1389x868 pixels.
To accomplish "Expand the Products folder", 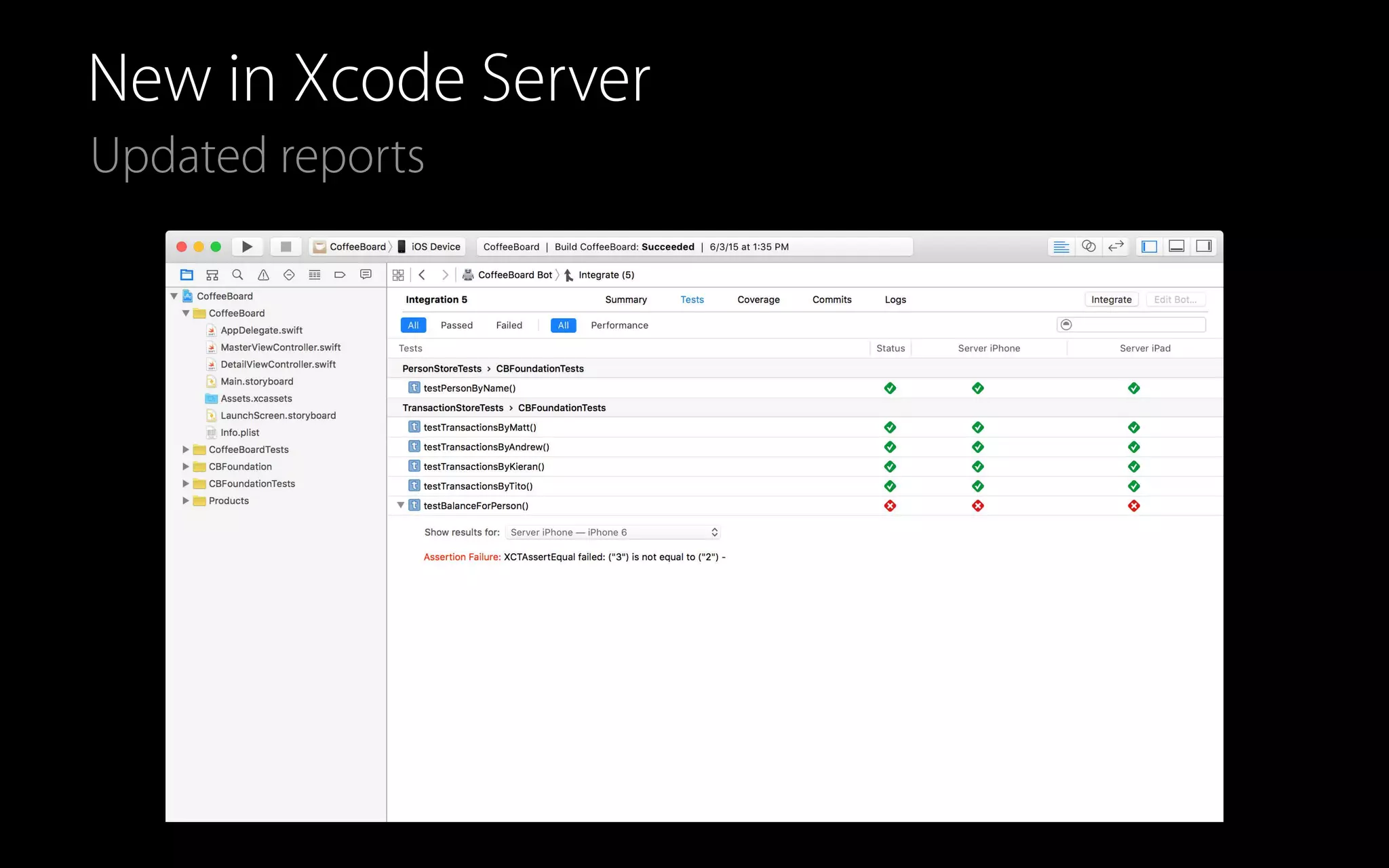I will point(186,500).
